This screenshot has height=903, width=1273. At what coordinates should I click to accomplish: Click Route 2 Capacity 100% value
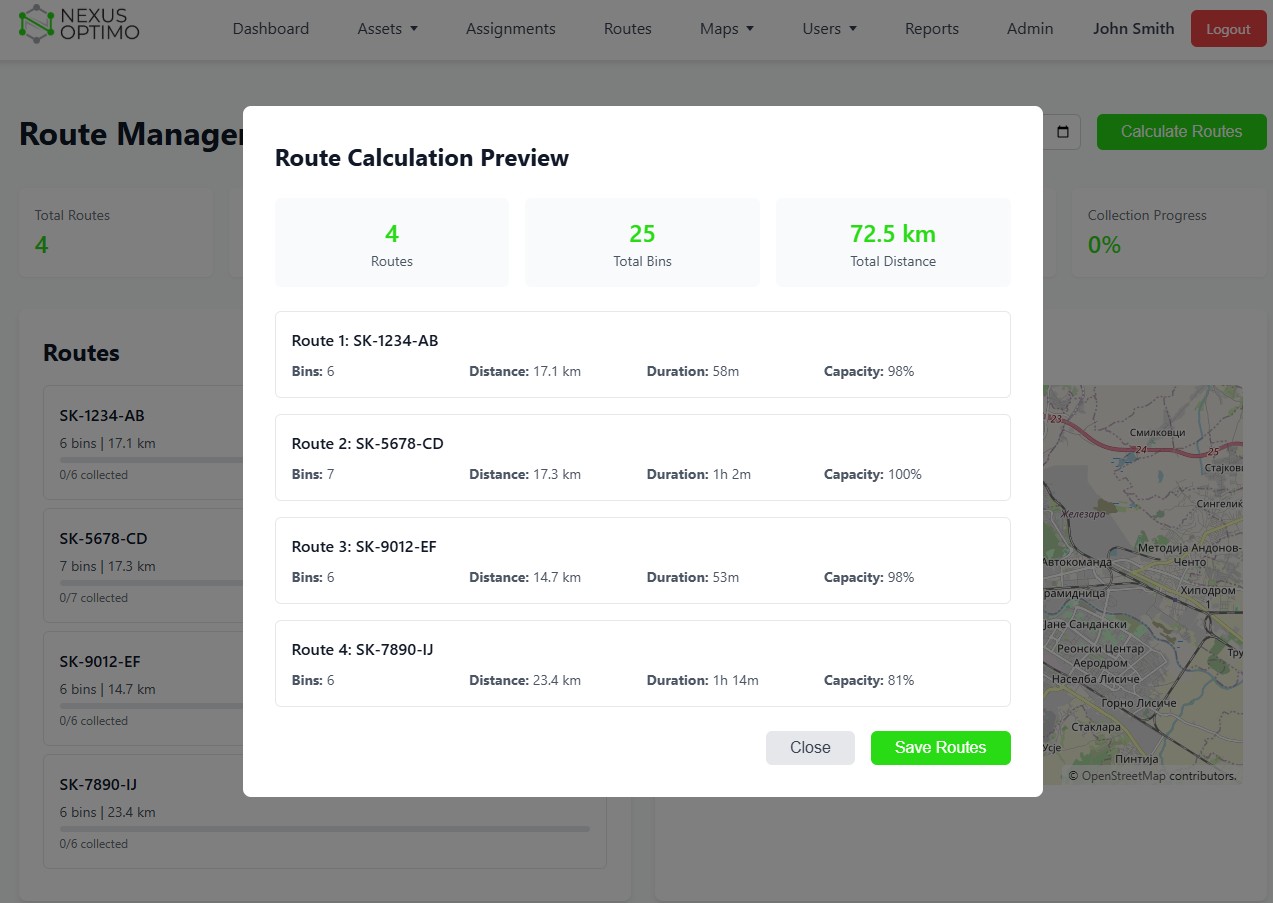(x=905, y=474)
